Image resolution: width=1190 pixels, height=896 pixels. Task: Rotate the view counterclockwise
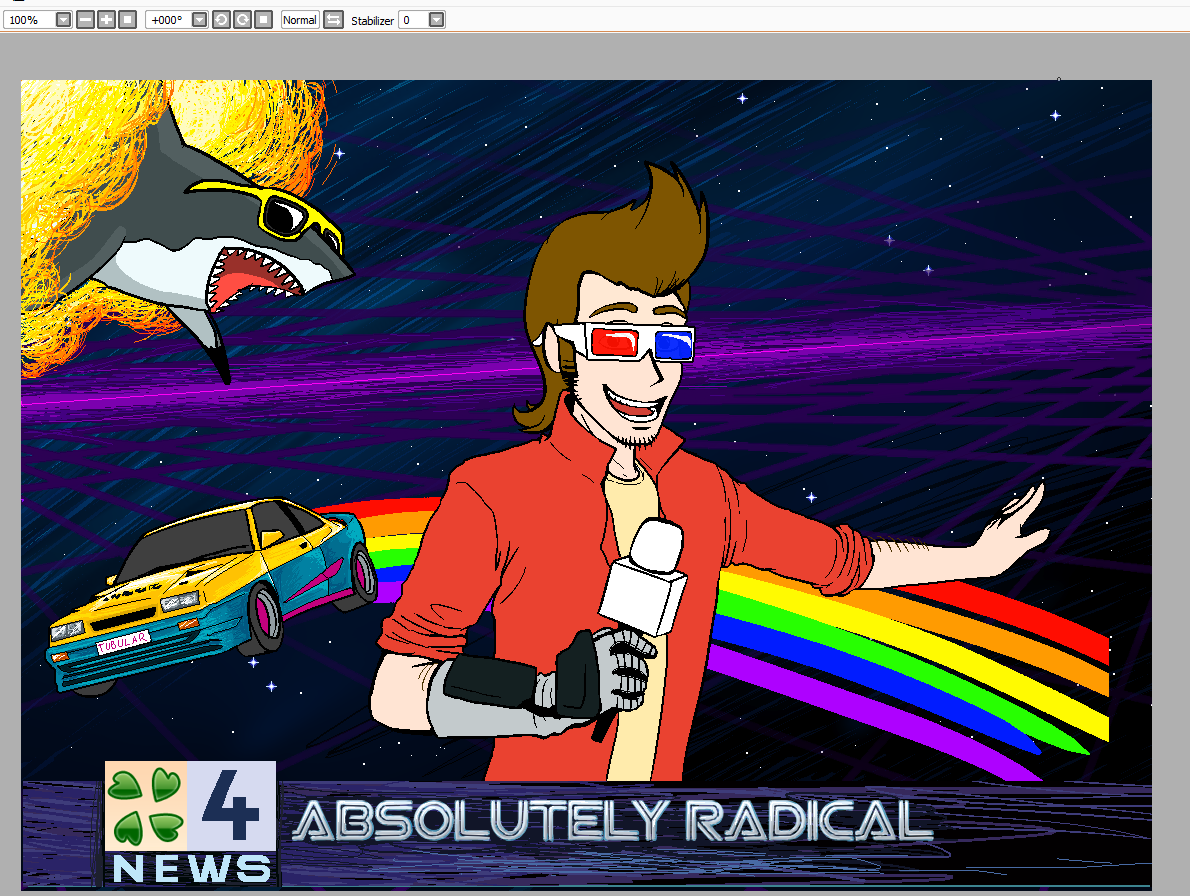(222, 20)
